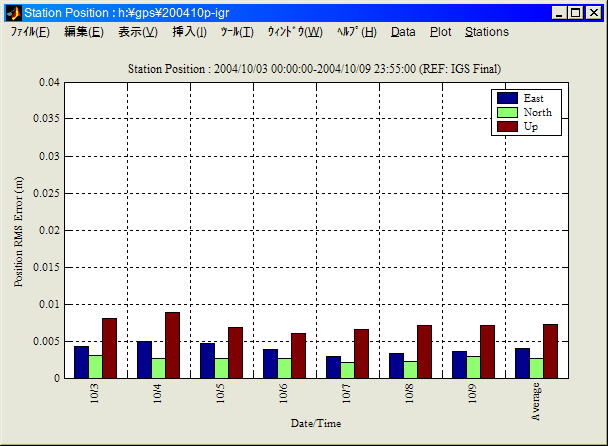Click the dark red Up legend swatch

click(508, 127)
